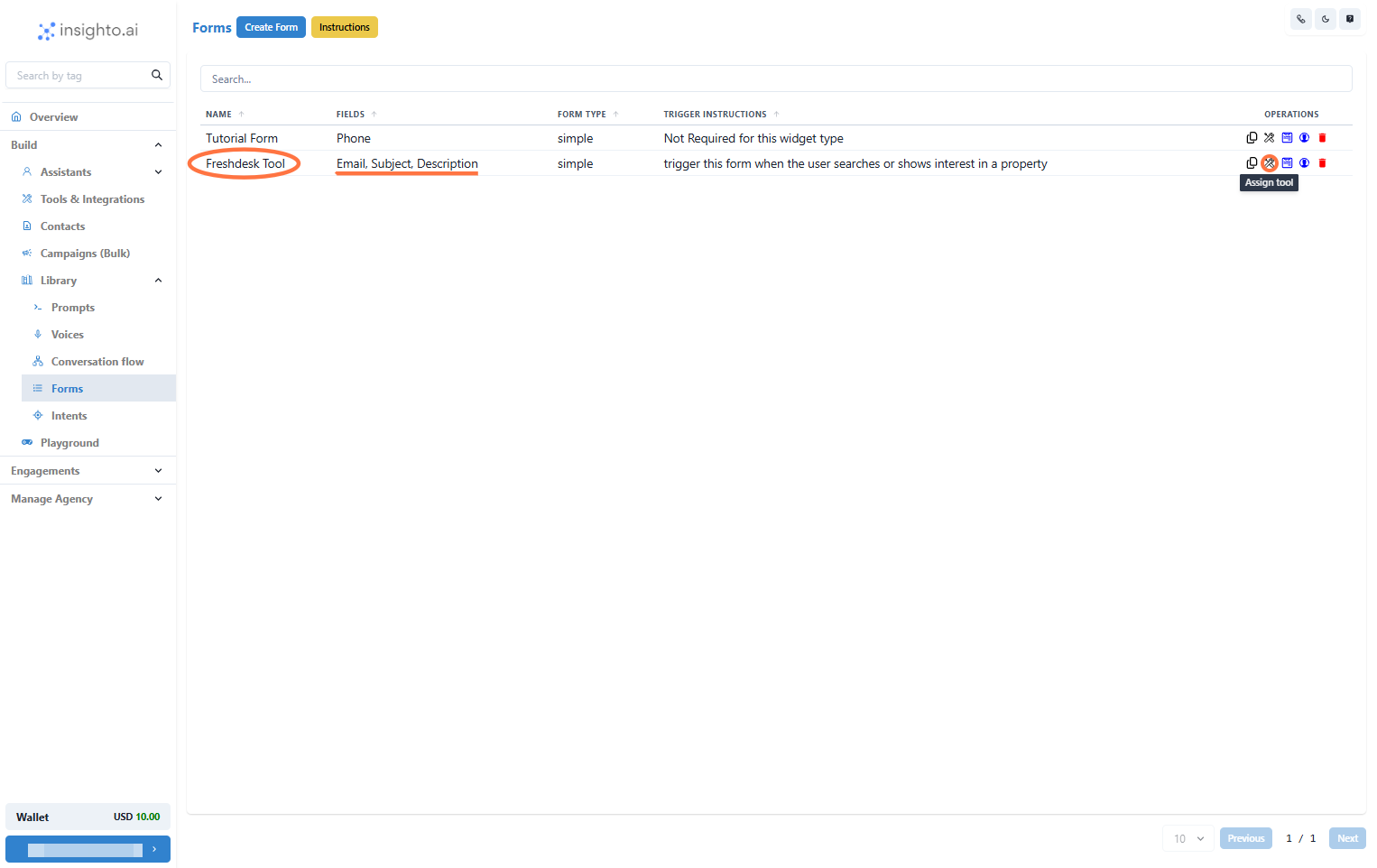Navigate to Tools & Integrations
The width and height of the screenshot is (1377, 868).
[91, 199]
